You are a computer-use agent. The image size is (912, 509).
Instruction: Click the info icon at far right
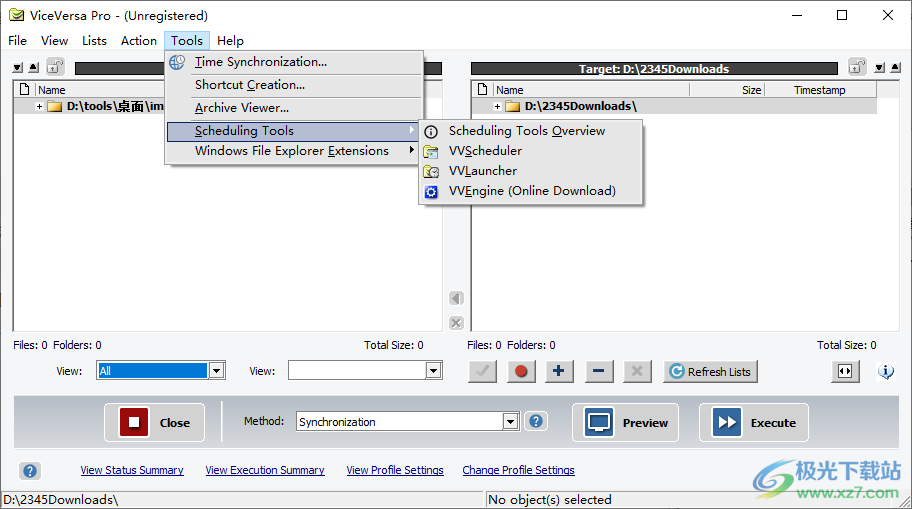coord(885,371)
